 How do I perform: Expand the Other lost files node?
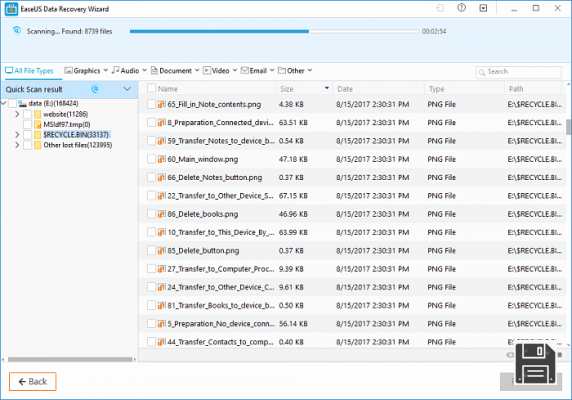coord(17,145)
